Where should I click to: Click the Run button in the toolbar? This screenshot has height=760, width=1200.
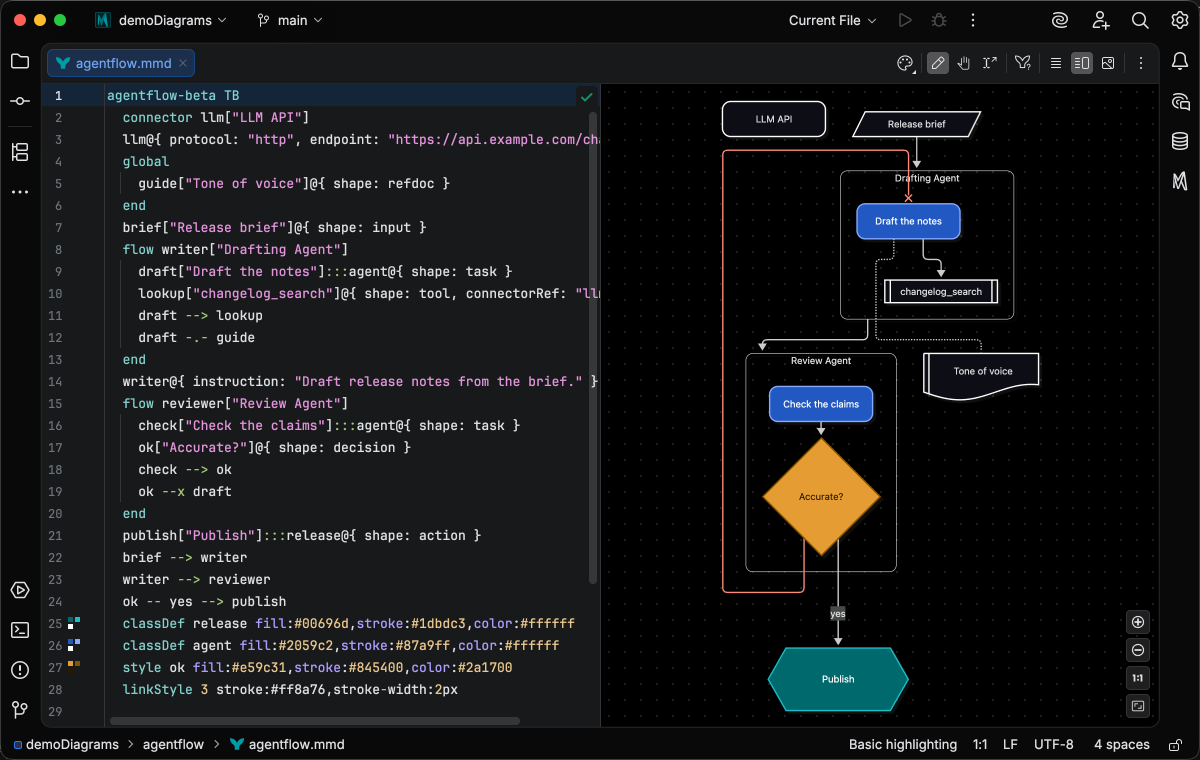click(905, 20)
